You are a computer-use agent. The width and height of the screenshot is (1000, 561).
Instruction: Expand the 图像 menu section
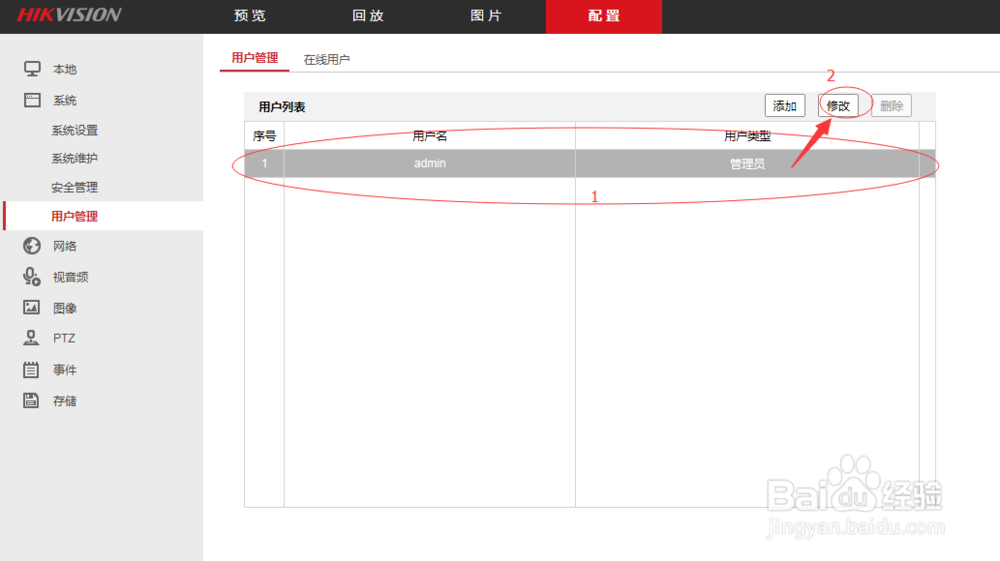point(65,309)
